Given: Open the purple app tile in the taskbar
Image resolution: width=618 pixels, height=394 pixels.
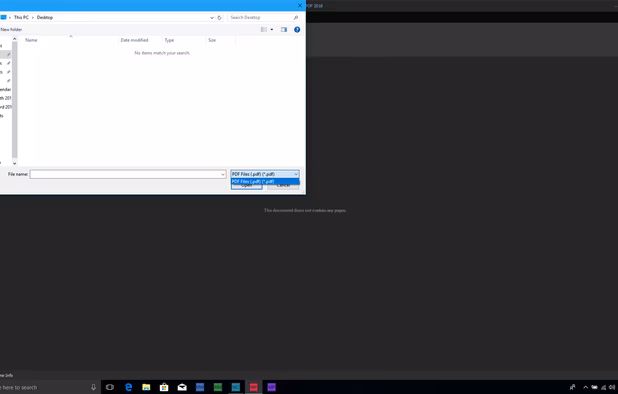Looking at the screenshot, I should (272, 387).
